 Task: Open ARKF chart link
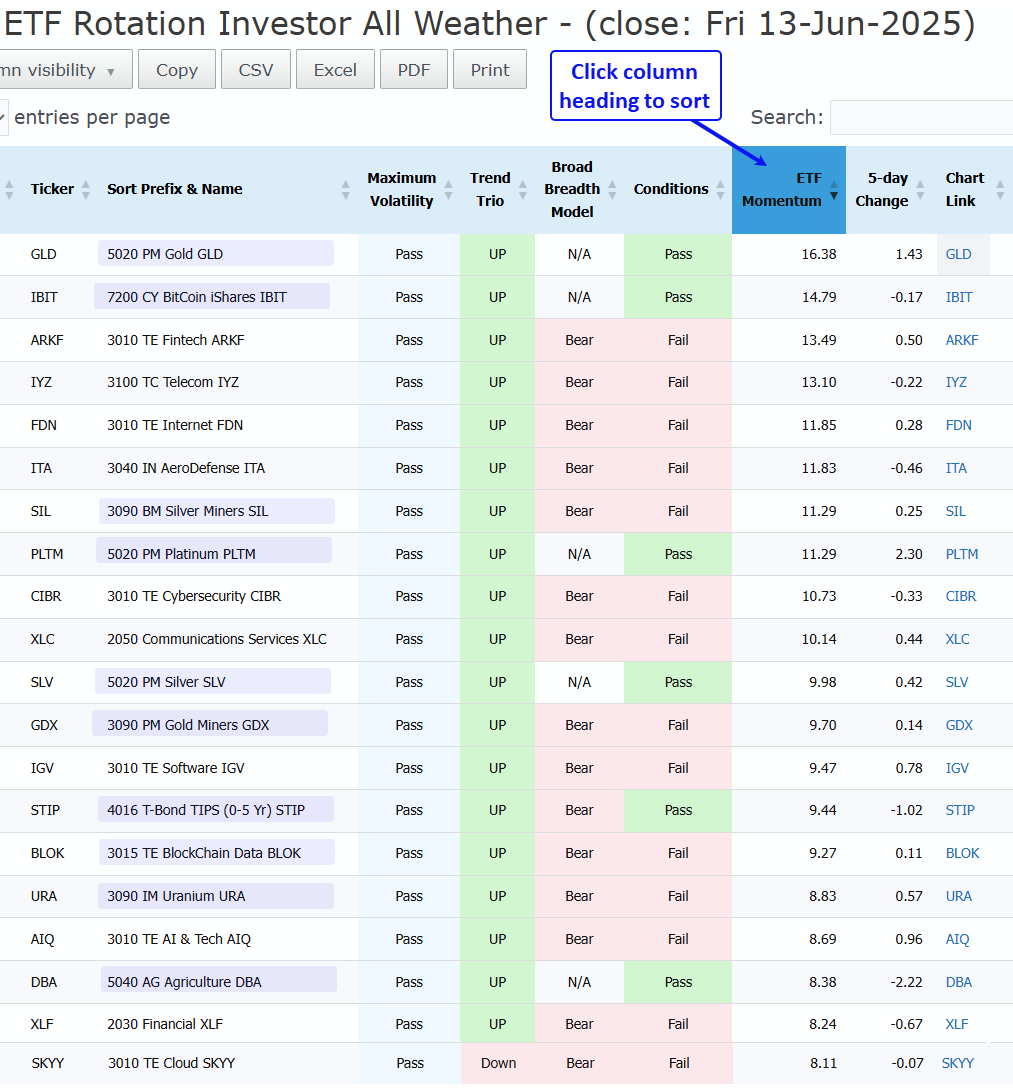coord(962,341)
